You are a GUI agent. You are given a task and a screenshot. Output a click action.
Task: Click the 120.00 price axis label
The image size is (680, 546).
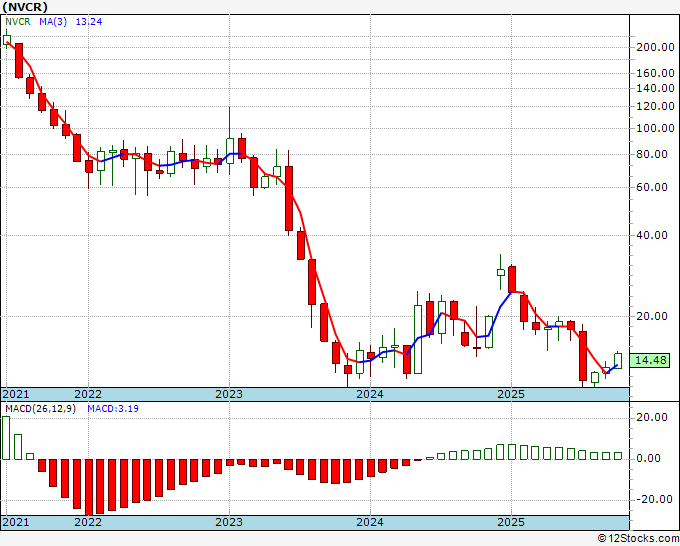[655, 106]
